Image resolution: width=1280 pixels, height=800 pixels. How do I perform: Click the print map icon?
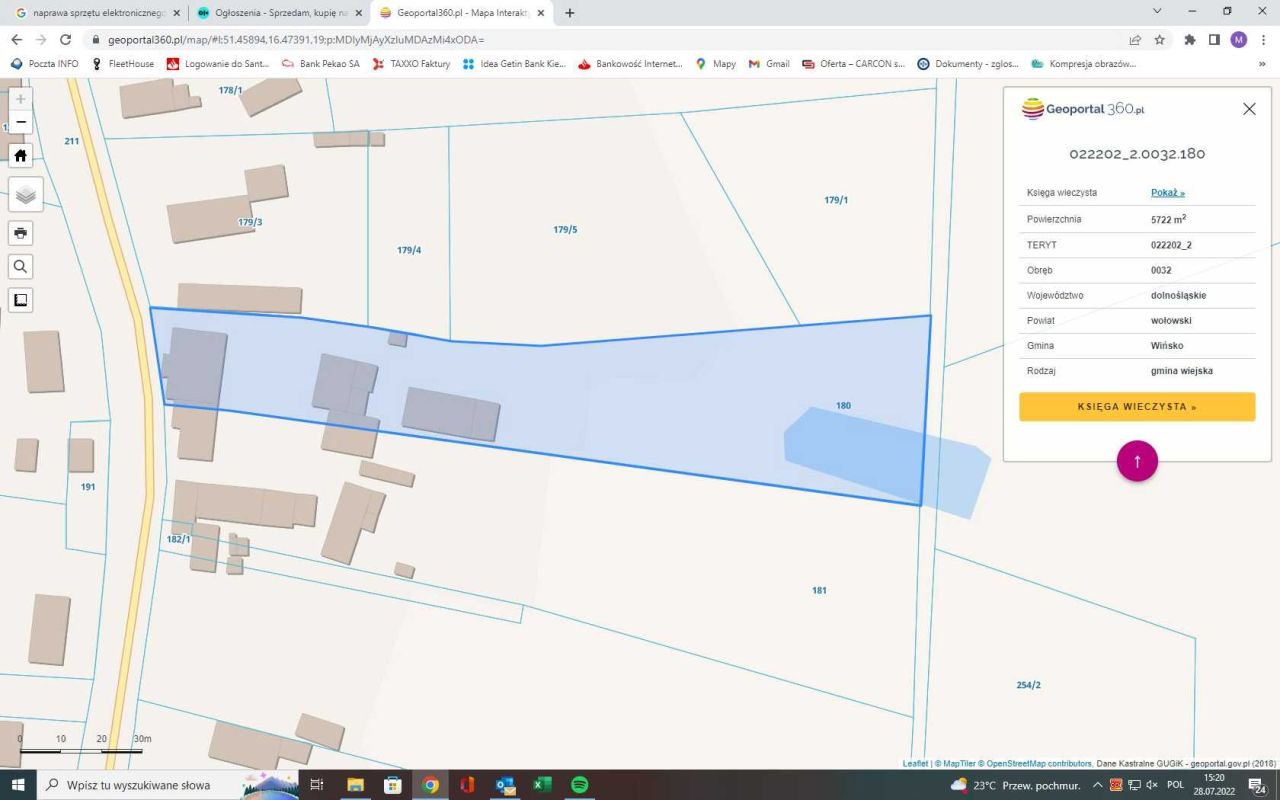pos(21,234)
